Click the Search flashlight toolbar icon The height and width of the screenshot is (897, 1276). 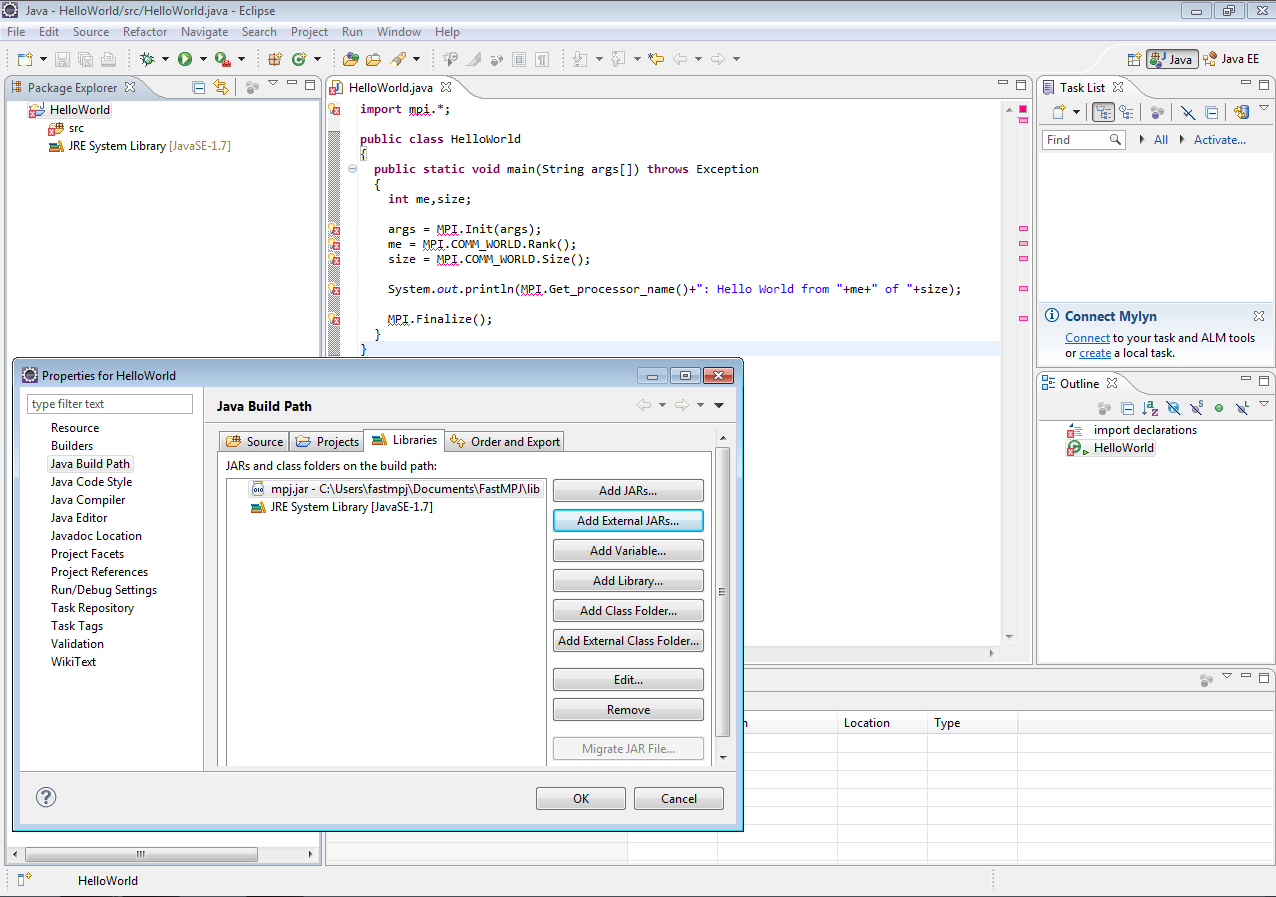[x=397, y=59]
